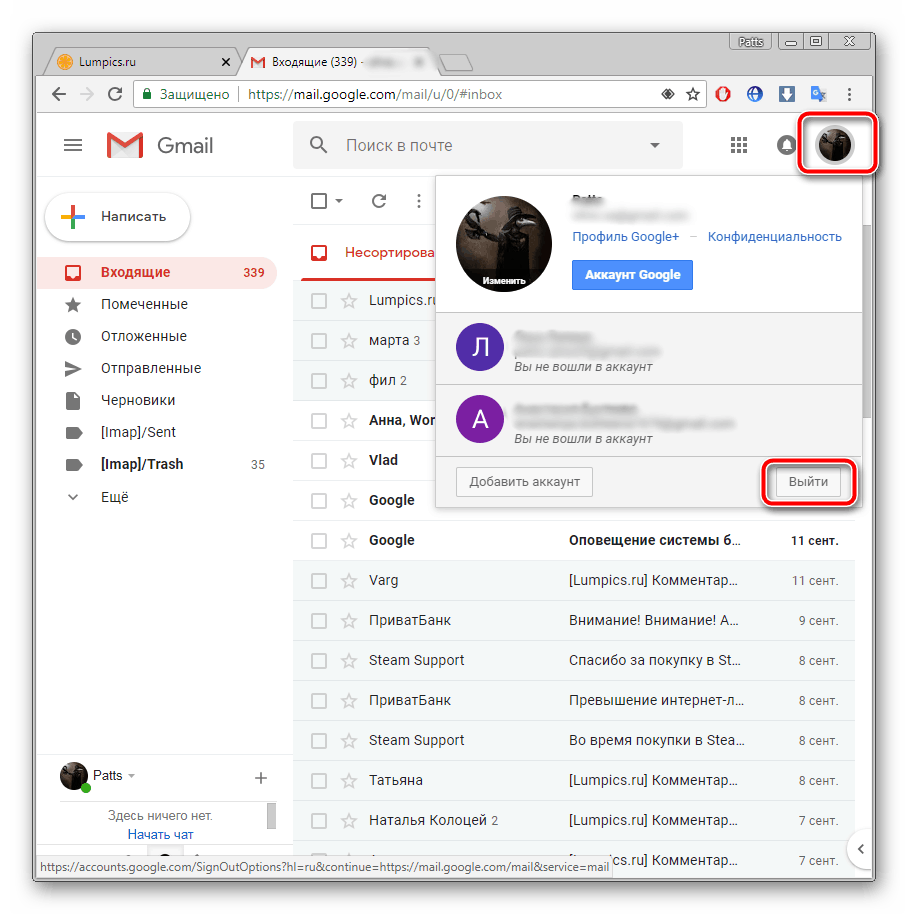Go back with the browser back arrow
The width and height of the screenshot is (908, 914).
(59, 94)
